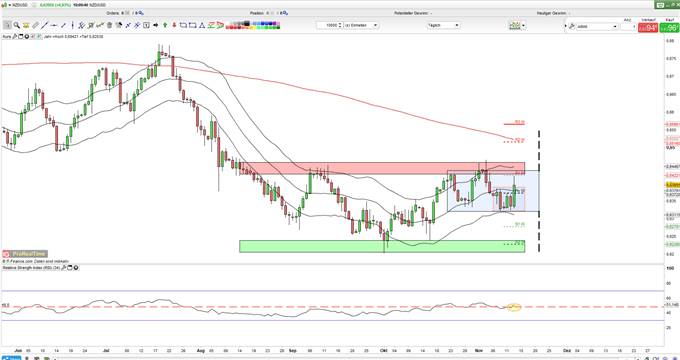Open the RSI indicator wrench settings
The width and height of the screenshot is (680, 360).
64,268
